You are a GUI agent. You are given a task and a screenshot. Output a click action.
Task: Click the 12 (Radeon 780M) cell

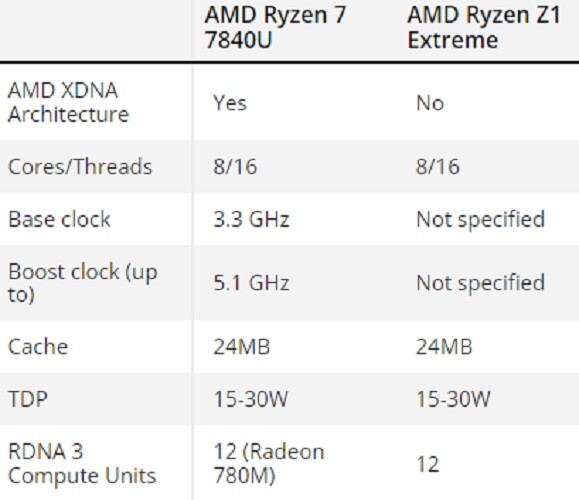pyautogui.click(x=269, y=463)
